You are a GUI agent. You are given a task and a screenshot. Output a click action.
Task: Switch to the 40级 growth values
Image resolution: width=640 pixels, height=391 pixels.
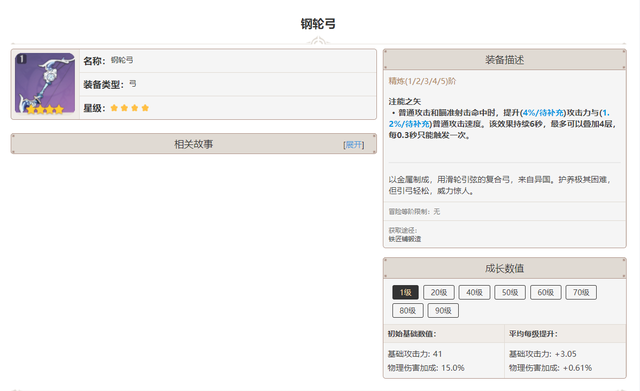point(474,292)
